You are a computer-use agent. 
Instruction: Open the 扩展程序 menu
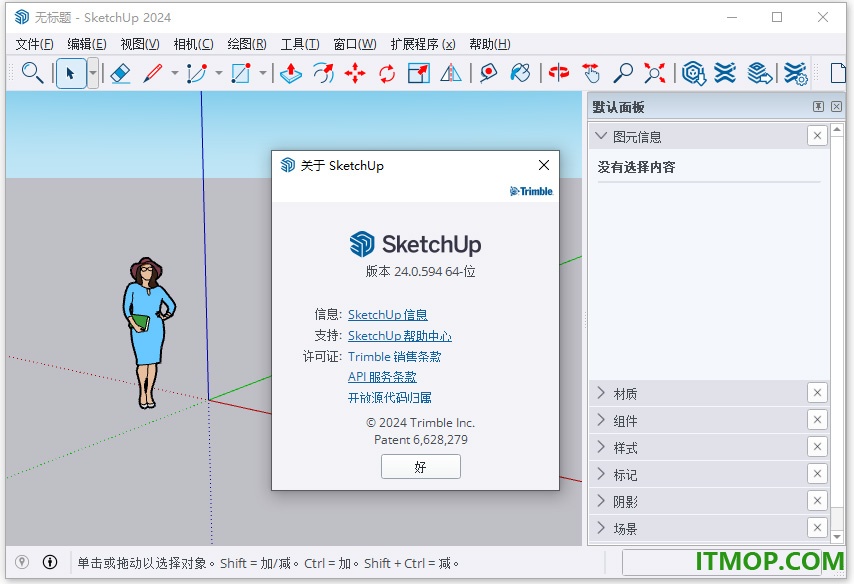tap(423, 44)
